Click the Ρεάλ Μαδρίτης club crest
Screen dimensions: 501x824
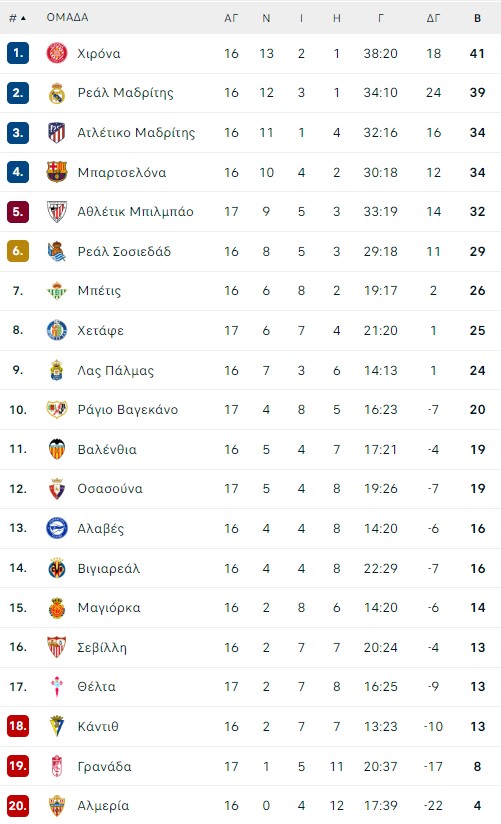[x=57, y=93]
